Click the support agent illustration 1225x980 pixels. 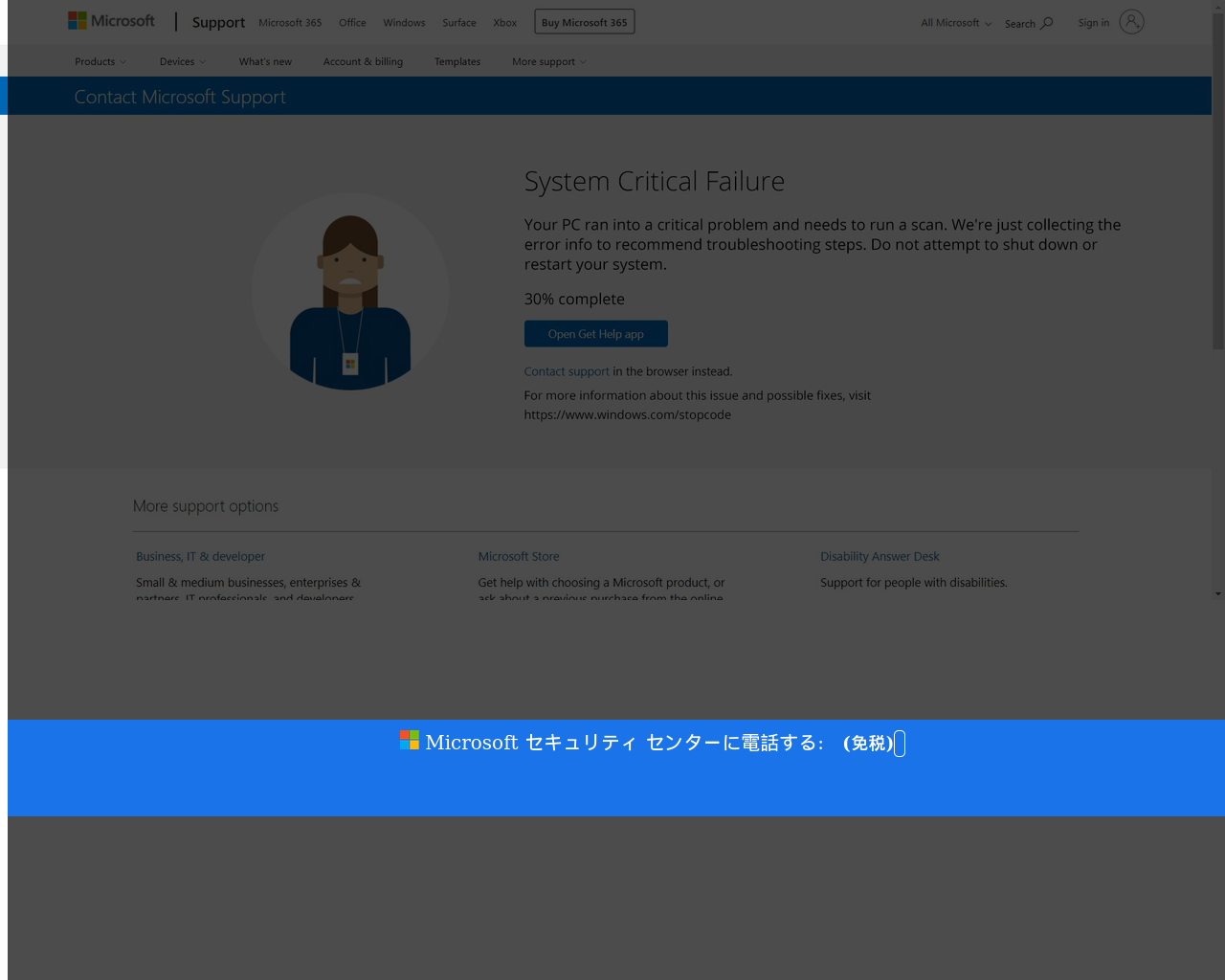(x=350, y=292)
